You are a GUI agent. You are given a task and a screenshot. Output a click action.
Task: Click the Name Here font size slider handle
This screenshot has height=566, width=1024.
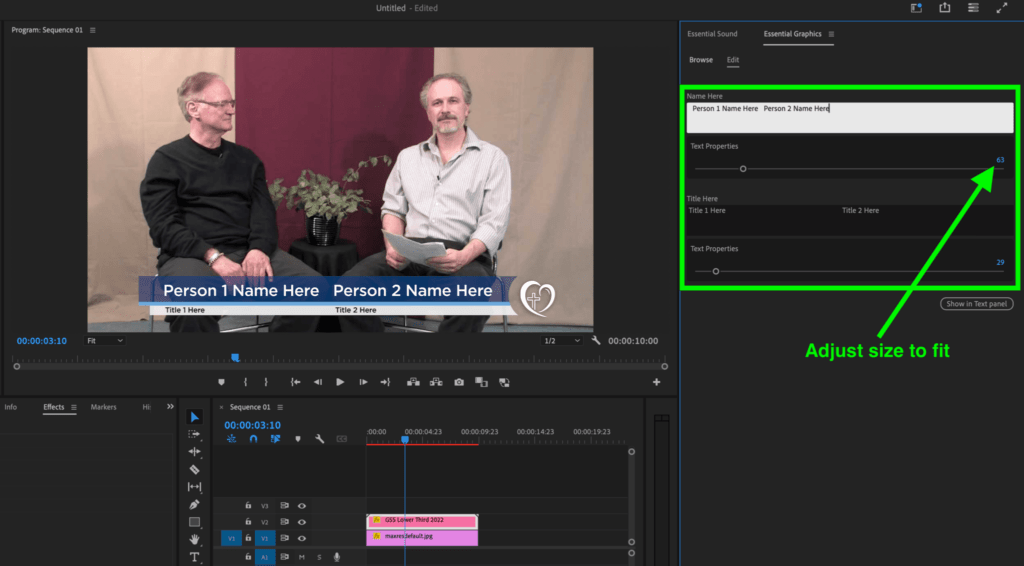pyautogui.click(x=743, y=169)
